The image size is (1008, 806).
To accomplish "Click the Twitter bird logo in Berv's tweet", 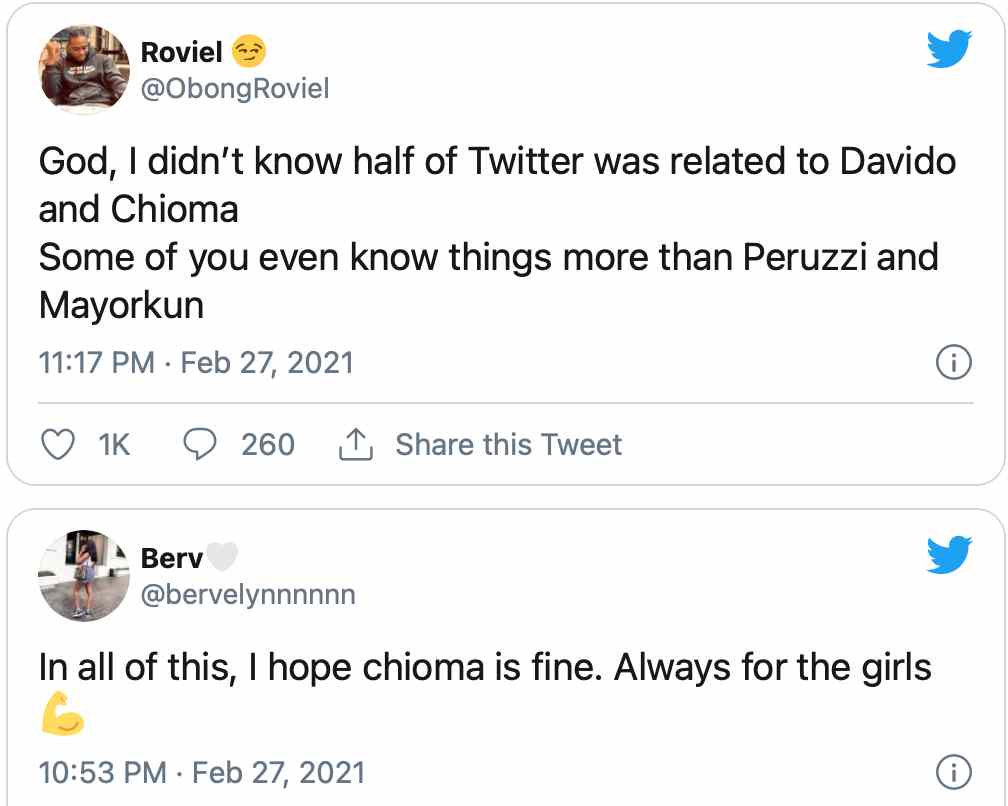I will pyautogui.click(x=948, y=556).
